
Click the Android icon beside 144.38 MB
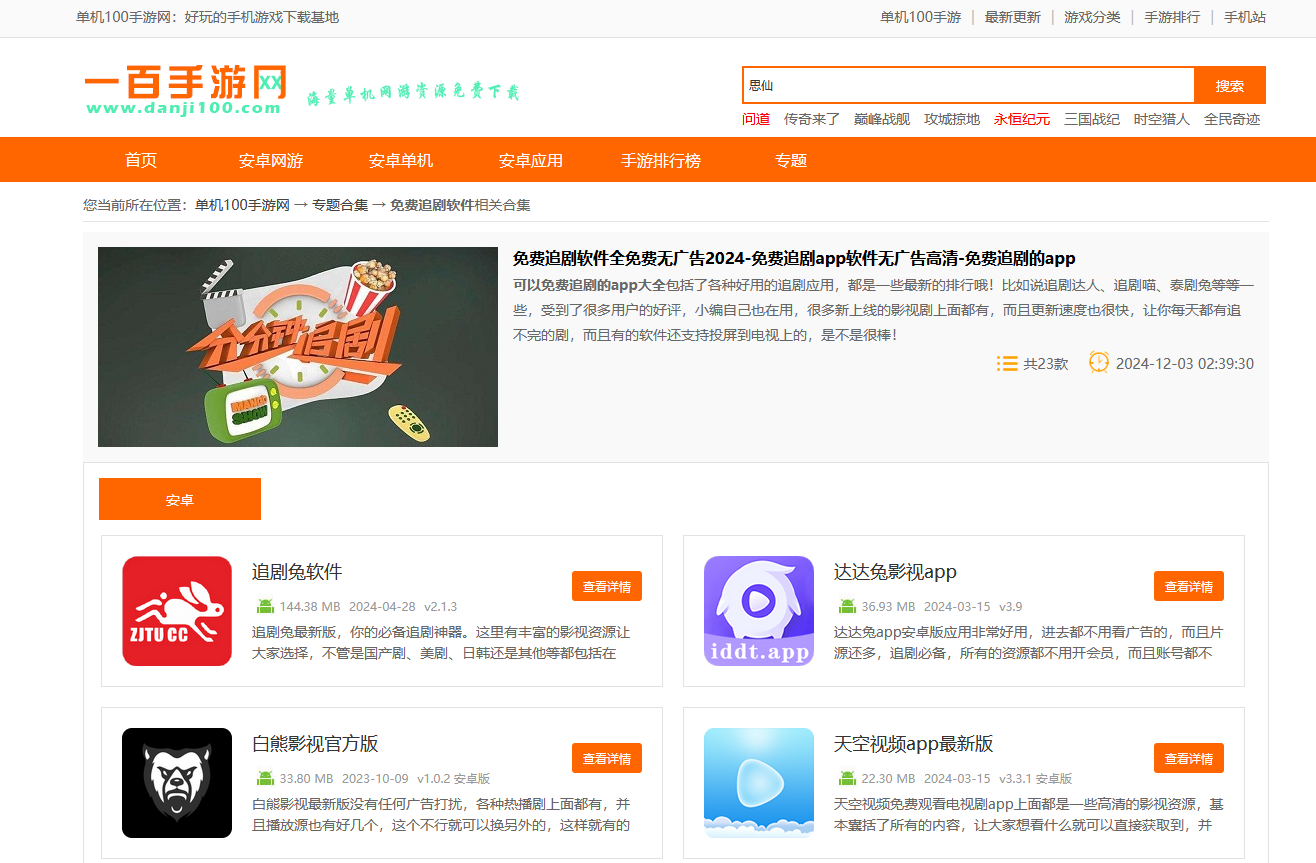pos(265,606)
